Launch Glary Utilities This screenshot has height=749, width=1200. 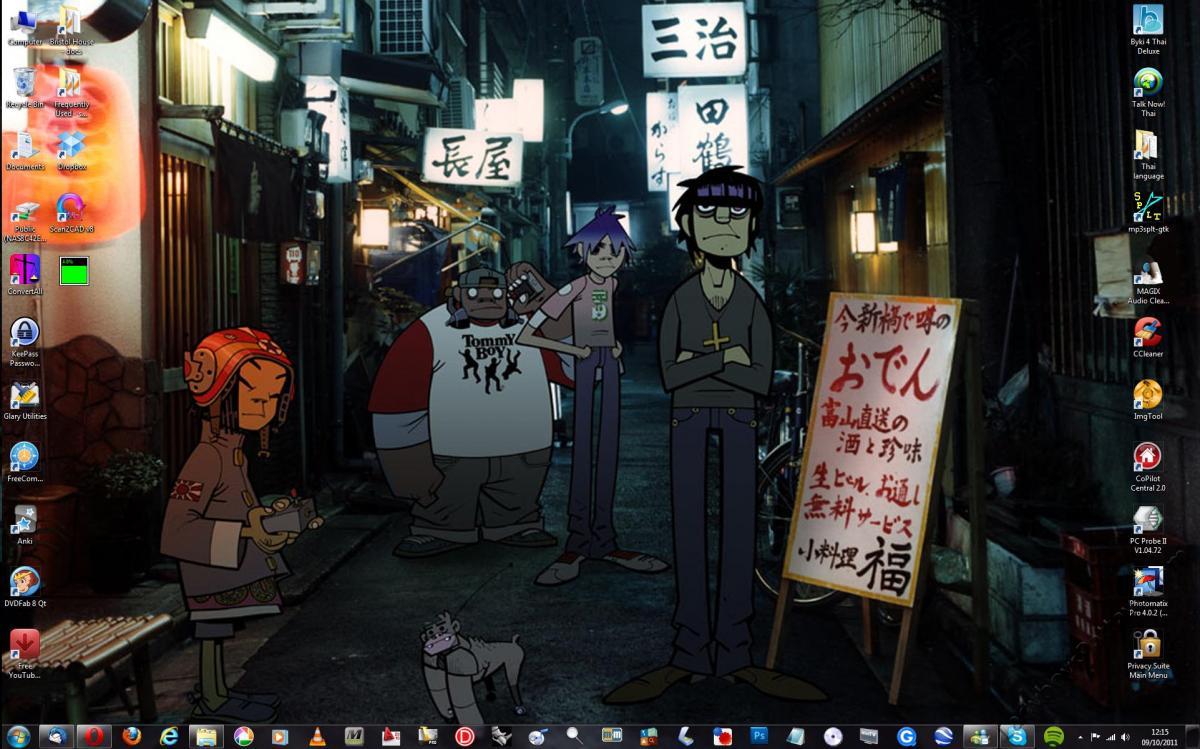click(24, 400)
